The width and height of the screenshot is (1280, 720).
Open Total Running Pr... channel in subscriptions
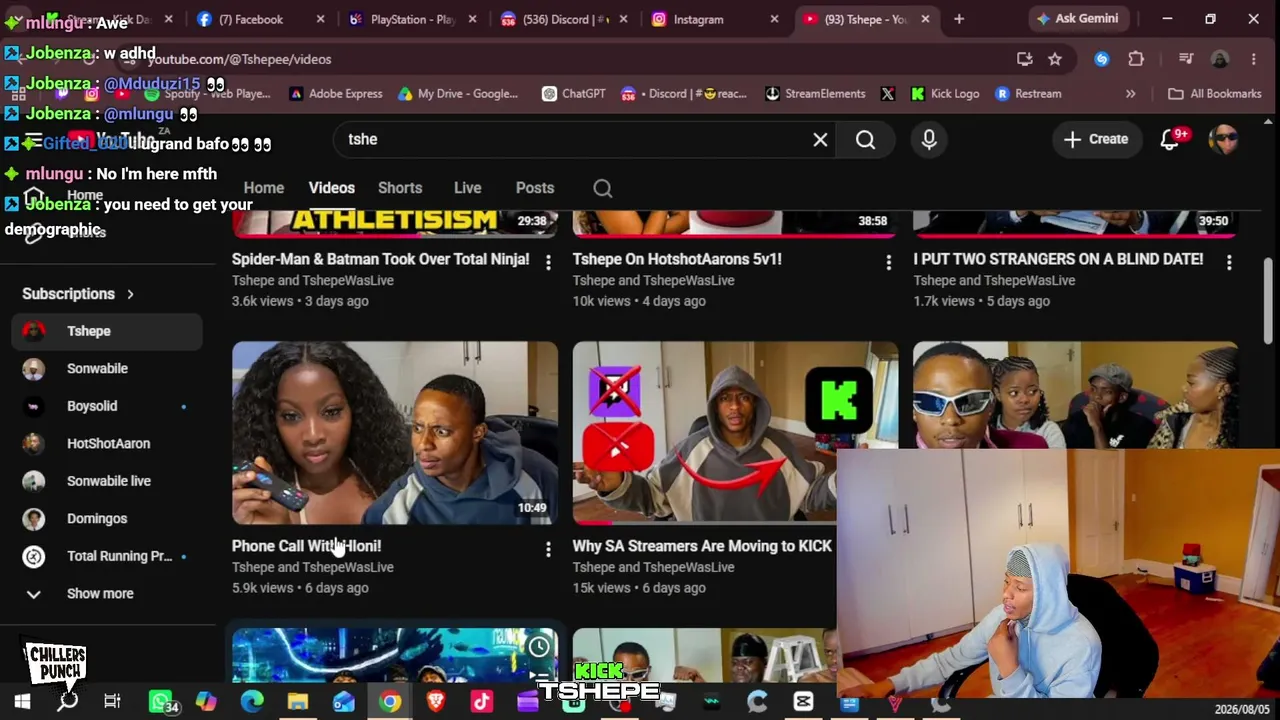click(x=107, y=556)
